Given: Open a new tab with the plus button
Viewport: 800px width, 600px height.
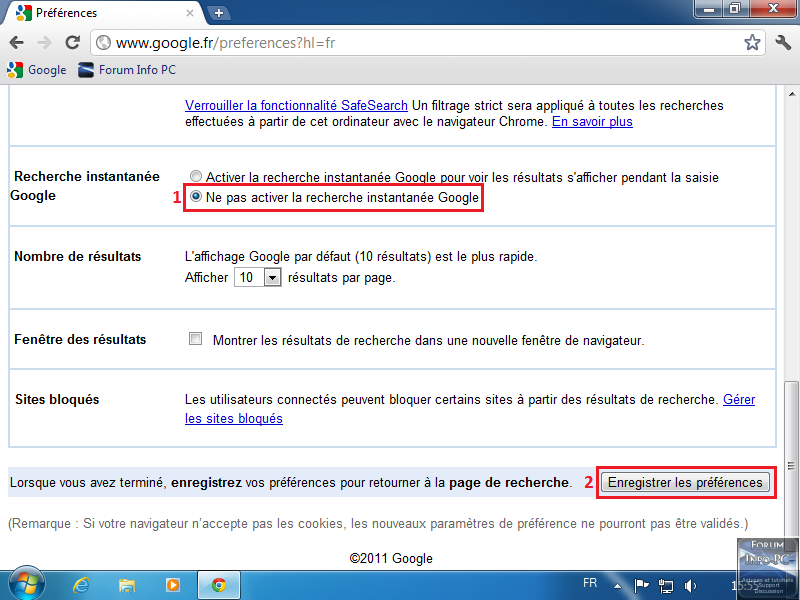Looking at the screenshot, I should pos(219,13).
